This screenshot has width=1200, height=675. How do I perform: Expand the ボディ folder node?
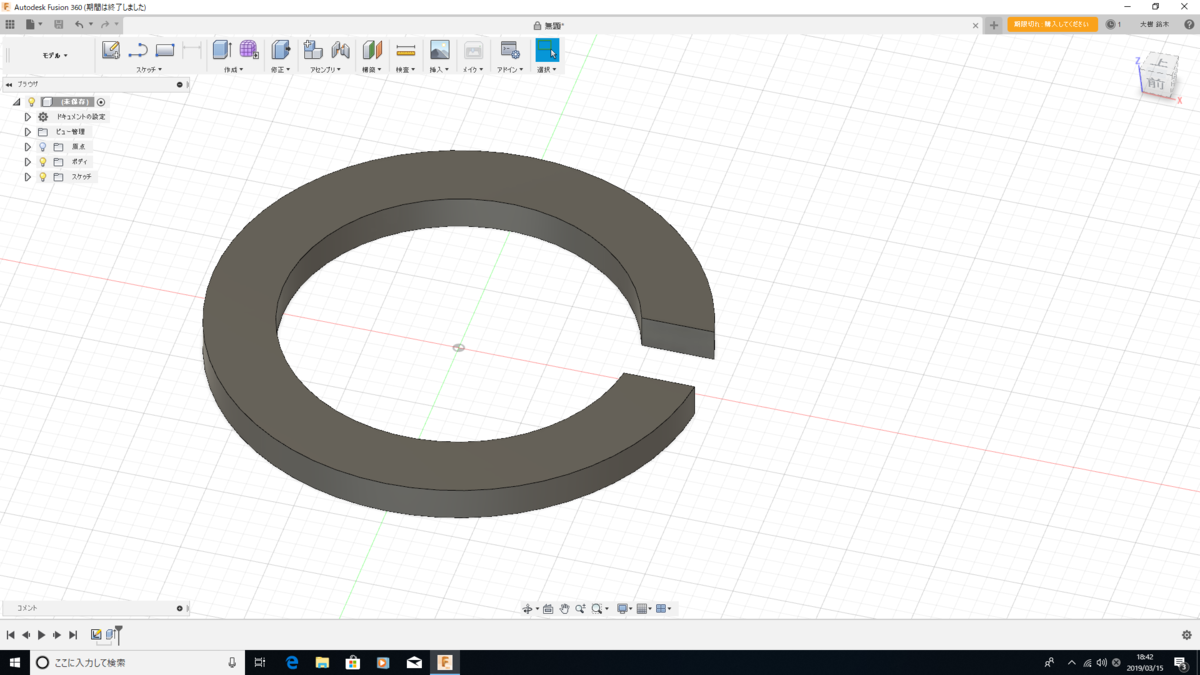point(28,162)
